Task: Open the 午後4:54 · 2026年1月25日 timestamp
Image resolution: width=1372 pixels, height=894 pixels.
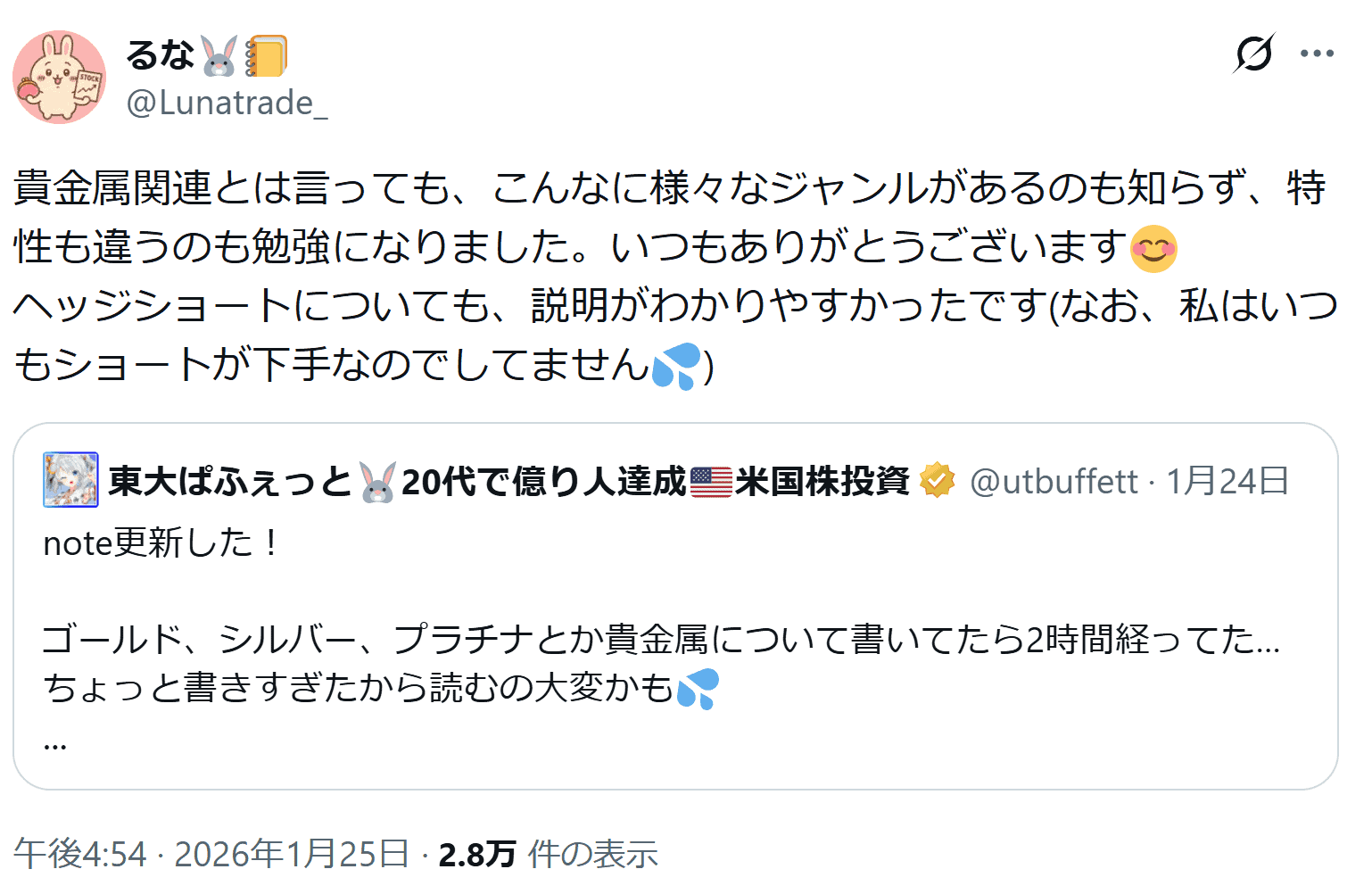Action: point(211,855)
